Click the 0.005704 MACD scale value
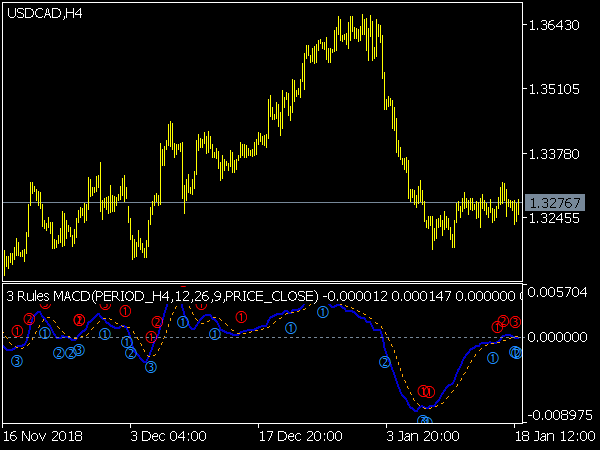This screenshot has width=600, height=450. tap(557, 292)
